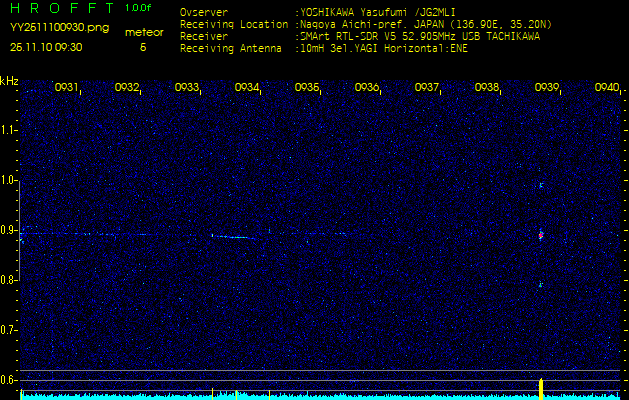Select the meteor count value 5
This screenshot has height=400, width=629.
tap(143, 47)
